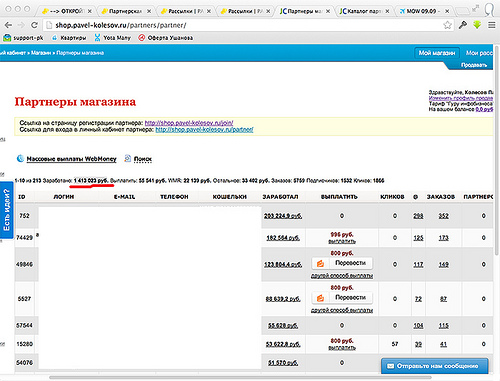The image size is (500, 381).
Task: Open earnings 55 628 руб. for partner 57544
Action: (x=283, y=326)
